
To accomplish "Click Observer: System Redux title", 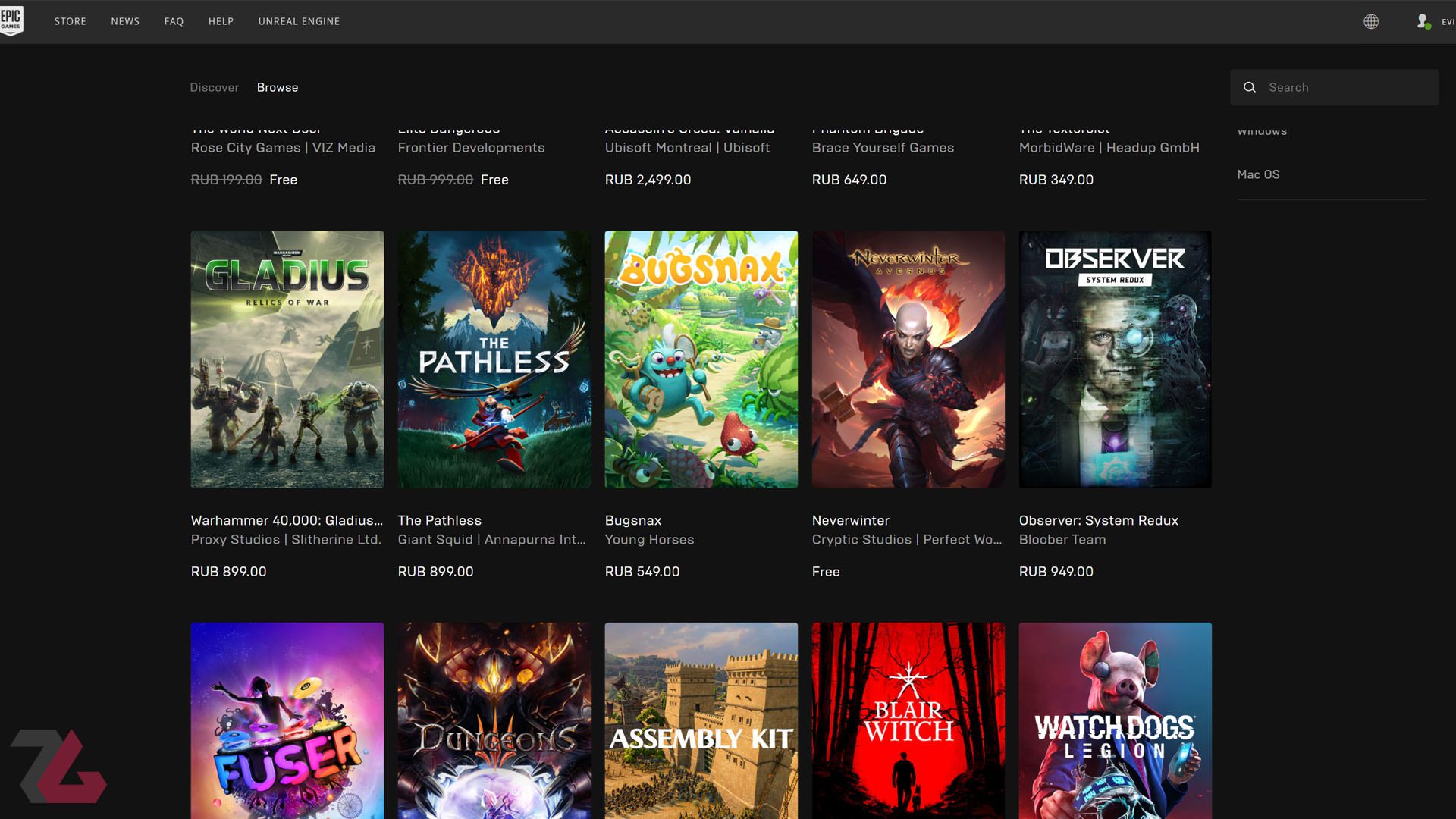I will [x=1099, y=520].
